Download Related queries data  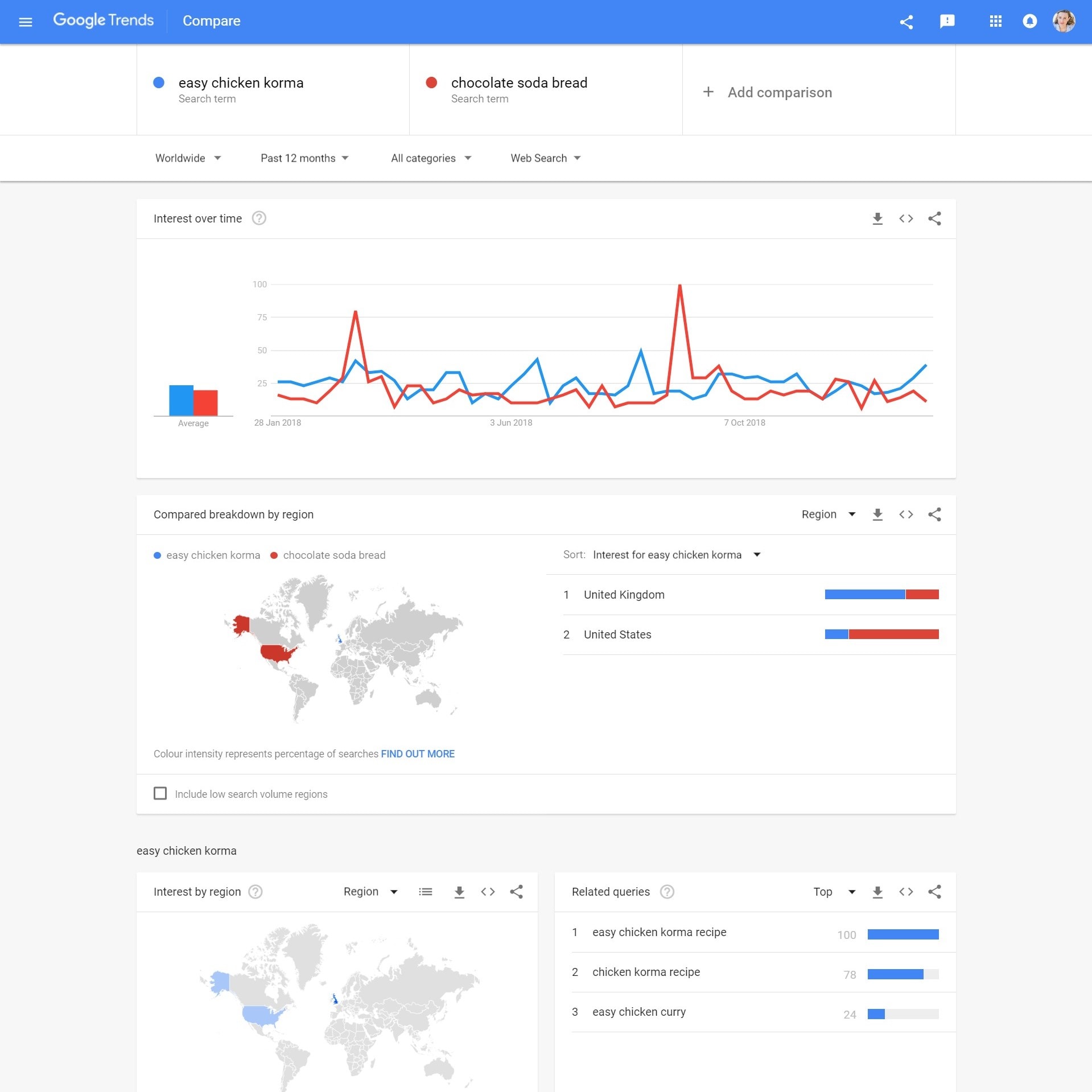pos(877,892)
